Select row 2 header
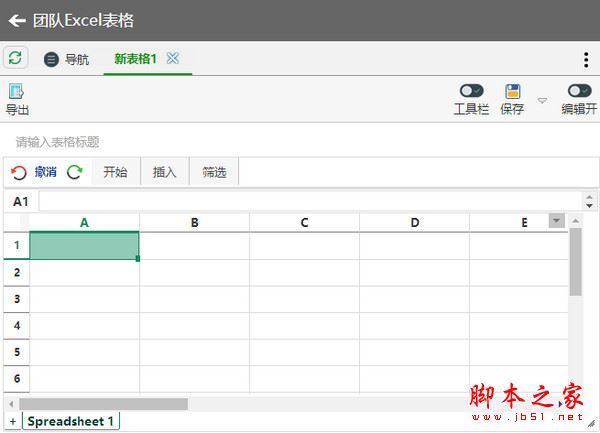Viewport: 600px width, 433px height. pyautogui.click(x=16, y=272)
